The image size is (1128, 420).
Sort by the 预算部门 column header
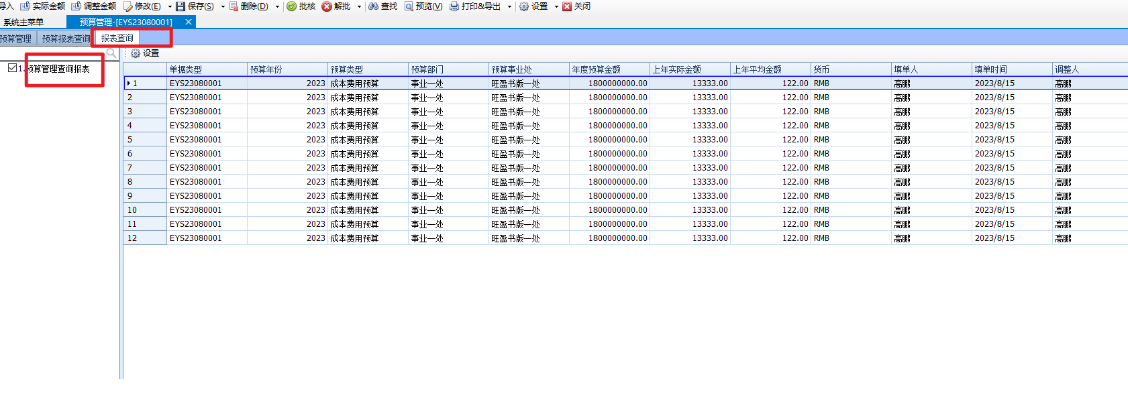tap(449, 70)
